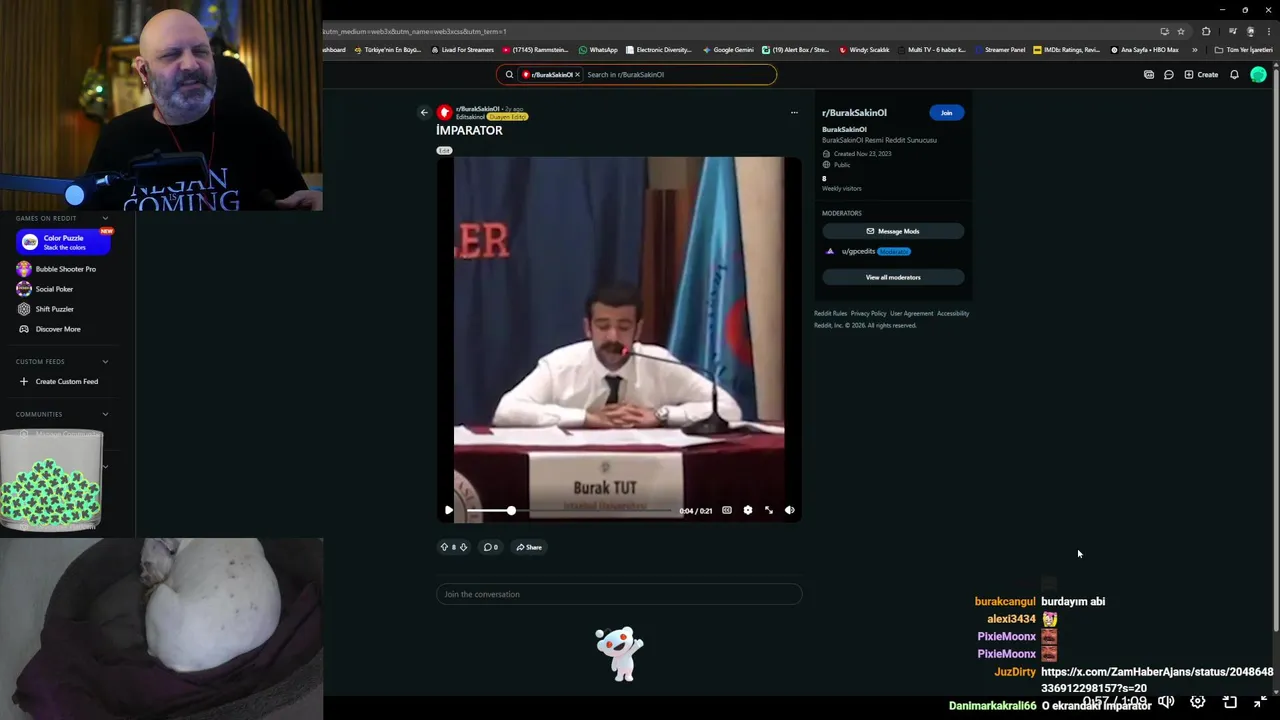Viewport: 1280px width, 720px height.
Task: Mute the video volume
Action: pos(790,510)
